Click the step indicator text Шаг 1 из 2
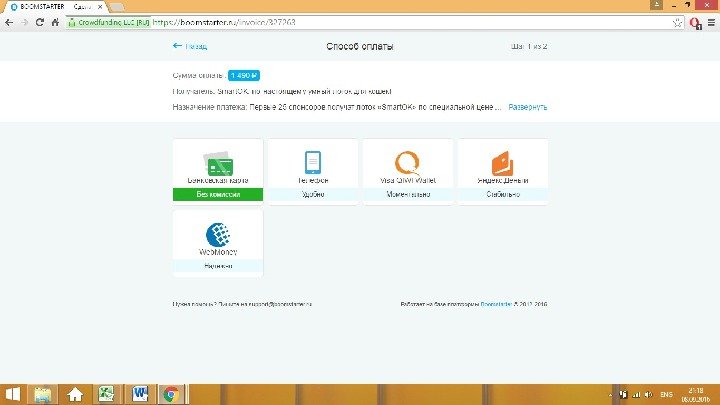Screen dimensions: 720x405 click(x=529, y=46)
